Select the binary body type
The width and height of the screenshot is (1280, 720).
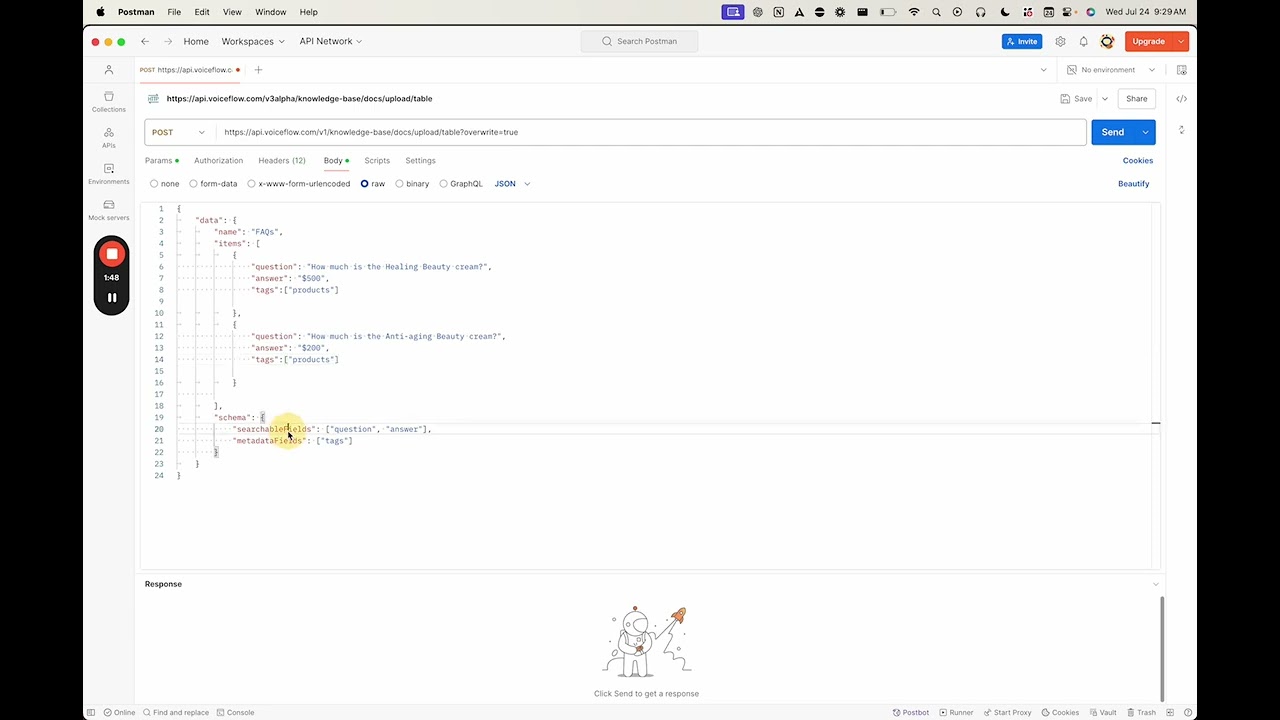412,184
